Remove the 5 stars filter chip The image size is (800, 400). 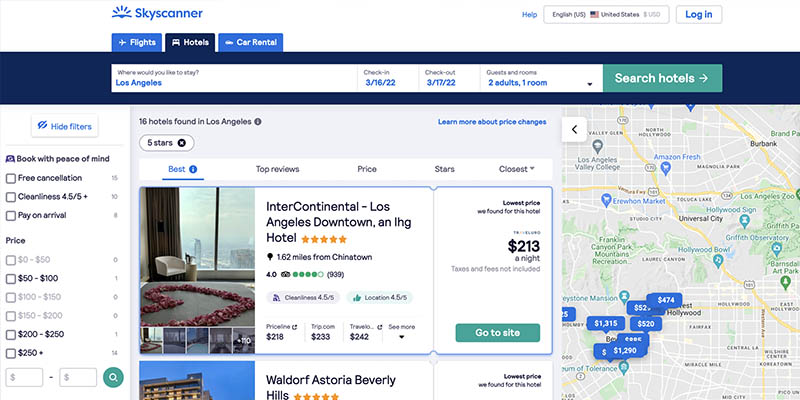pyautogui.click(x=181, y=143)
